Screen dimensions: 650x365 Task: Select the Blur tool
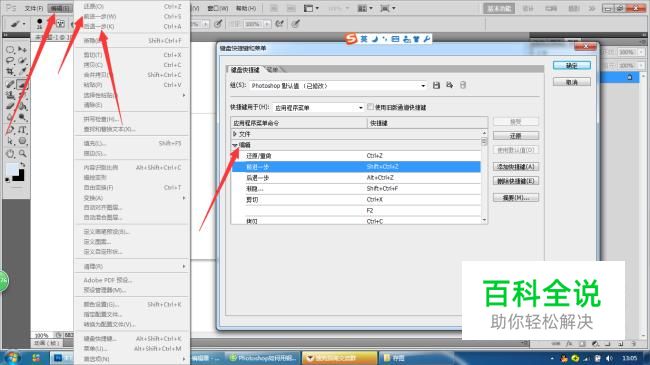tap(10, 118)
